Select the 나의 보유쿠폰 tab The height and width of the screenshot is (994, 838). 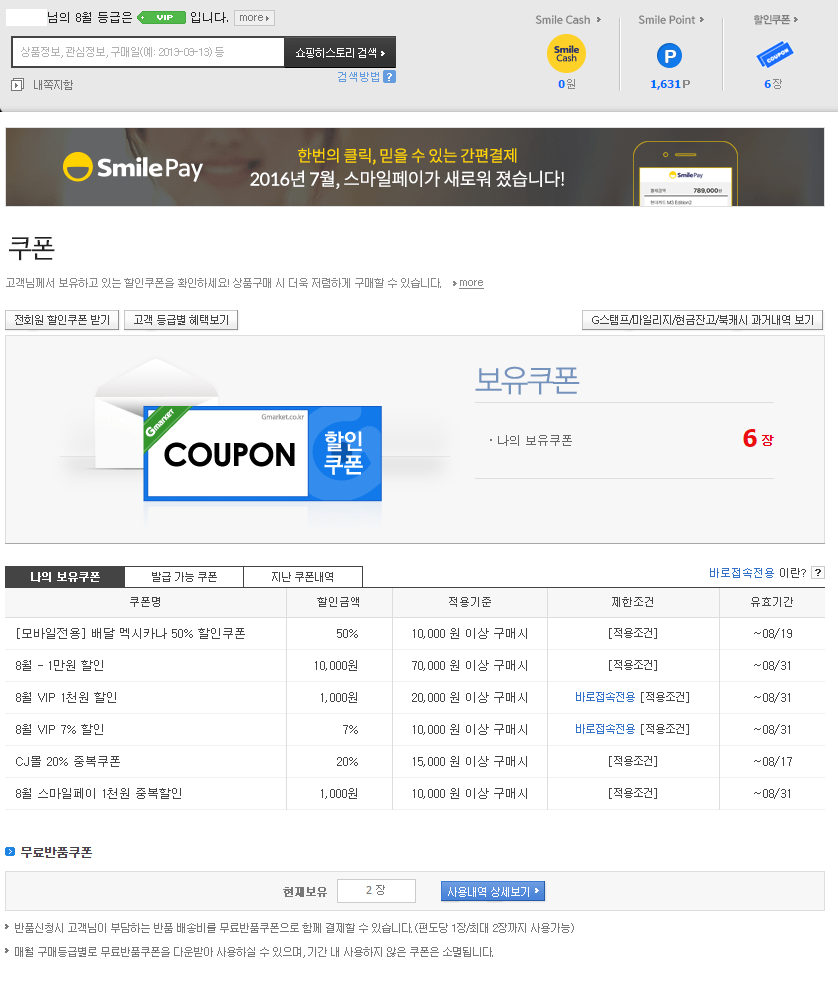65,577
